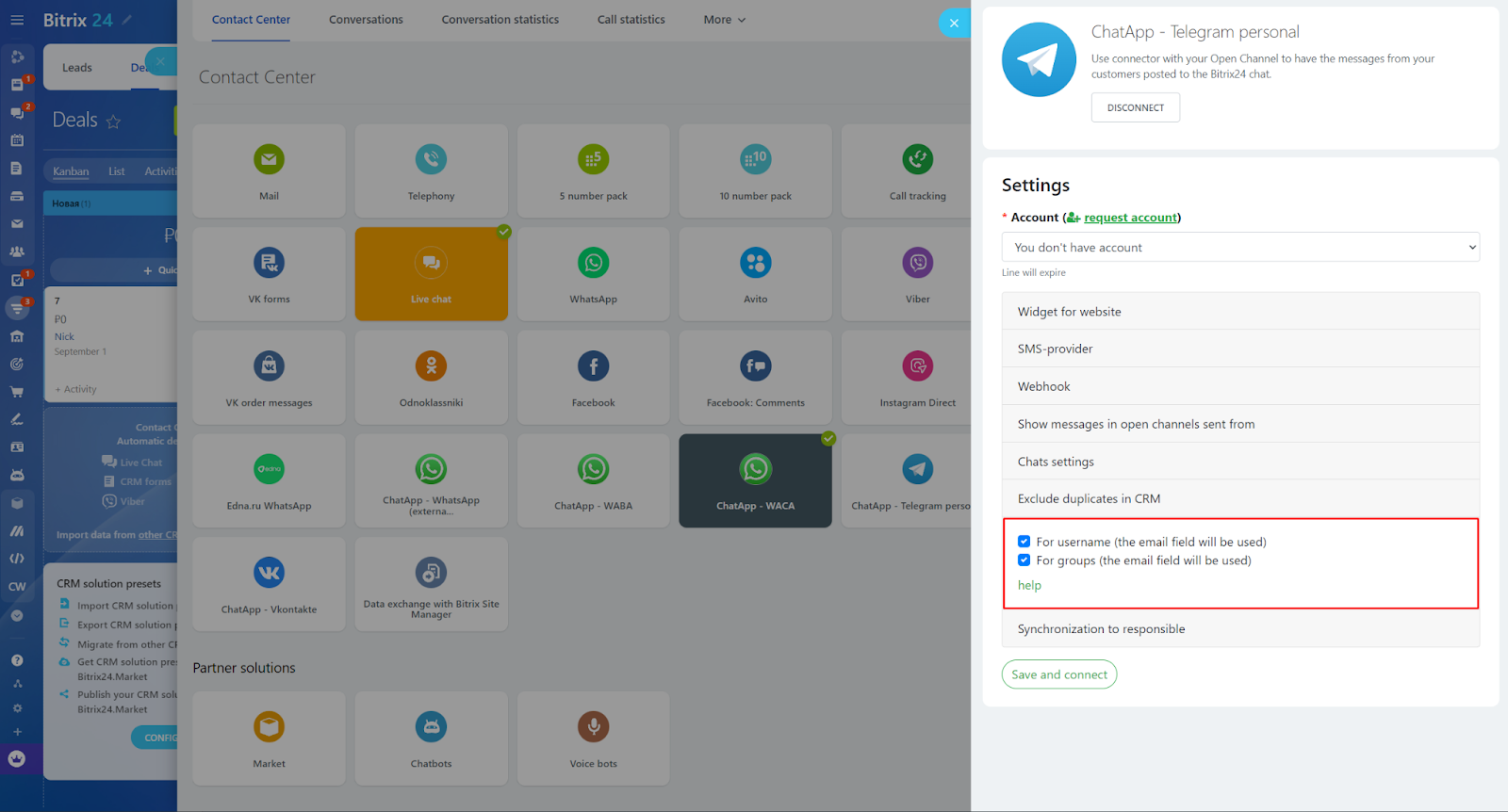Open the Call tracking icon
The width and height of the screenshot is (1508, 812).
(917, 159)
